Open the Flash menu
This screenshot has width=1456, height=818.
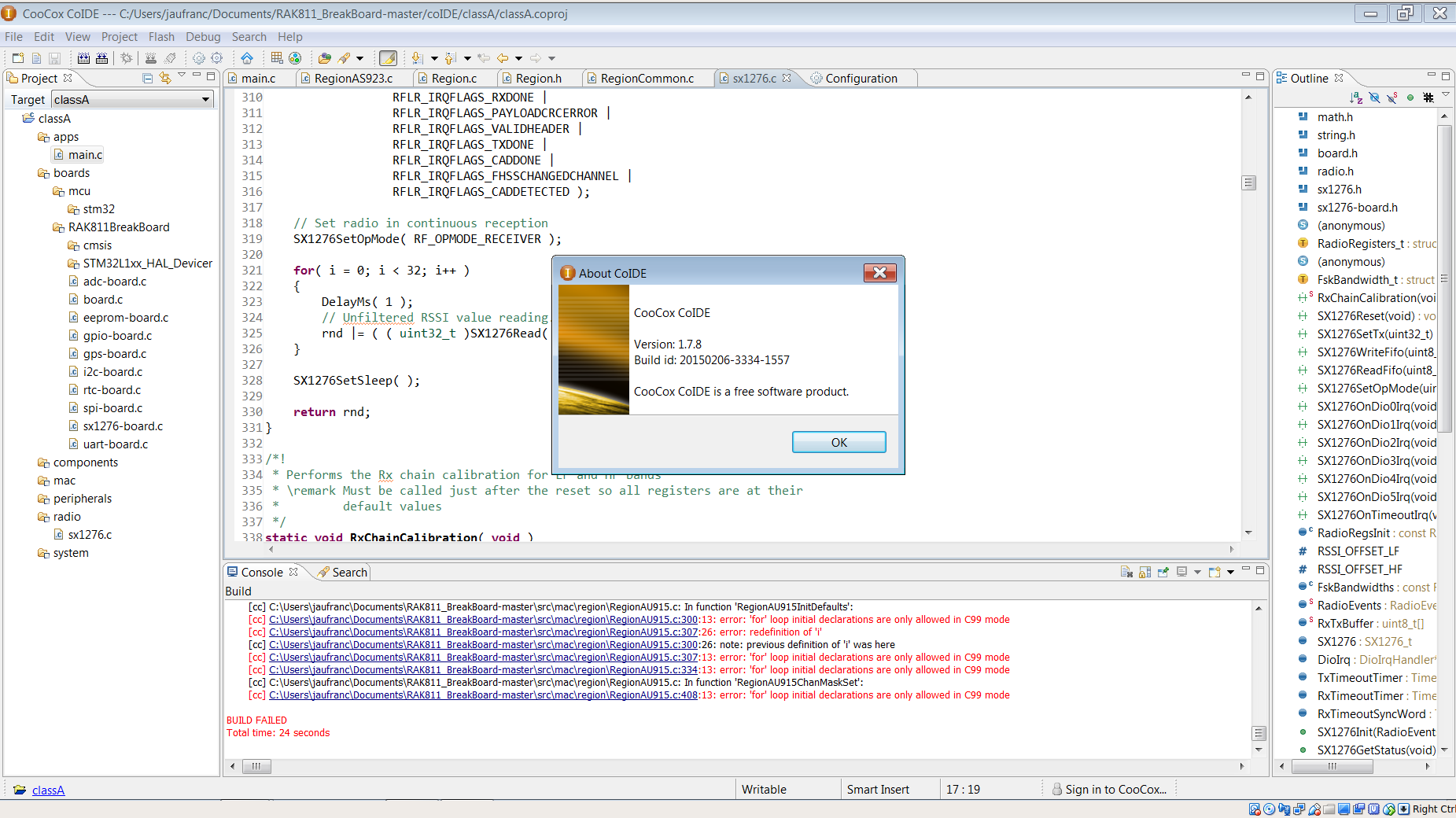pos(161,37)
